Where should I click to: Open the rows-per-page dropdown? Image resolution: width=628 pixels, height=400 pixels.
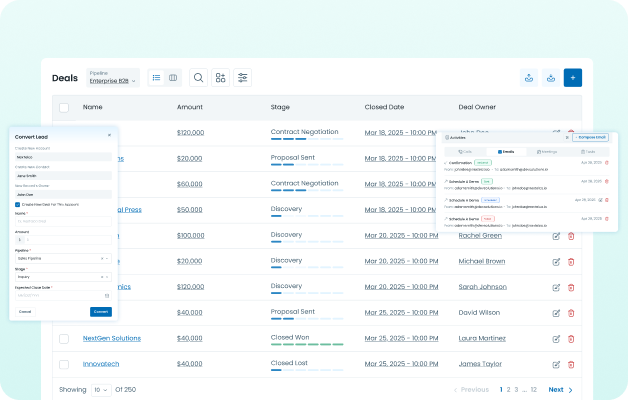(x=101, y=389)
